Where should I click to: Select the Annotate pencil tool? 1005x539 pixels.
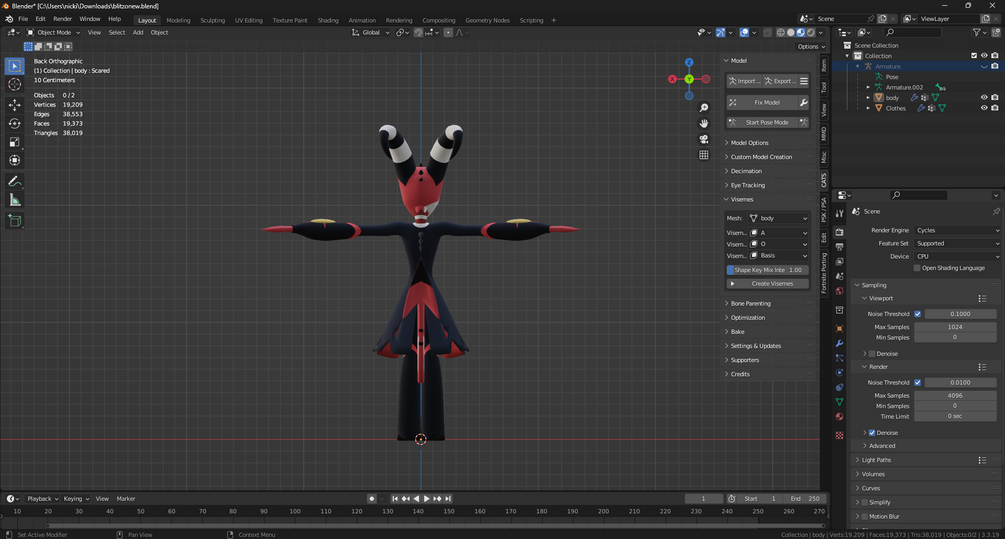[x=15, y=181]
